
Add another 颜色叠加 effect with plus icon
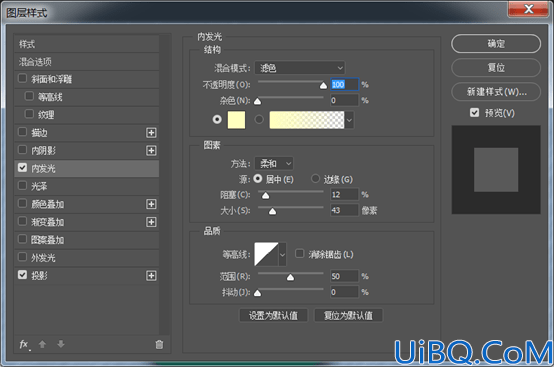[x=151, y=204]
